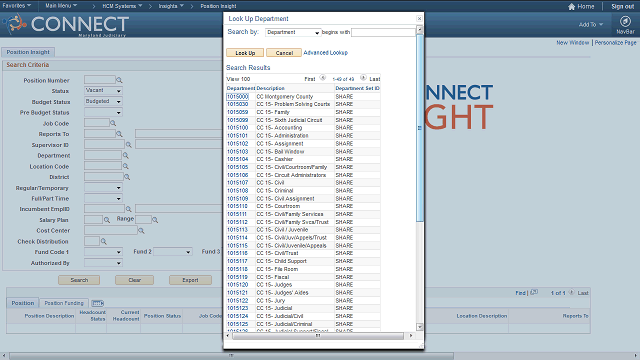The image size is (640, 360).
Task: Close the Look Up Department dialog
Action: (x=419, y=18)
